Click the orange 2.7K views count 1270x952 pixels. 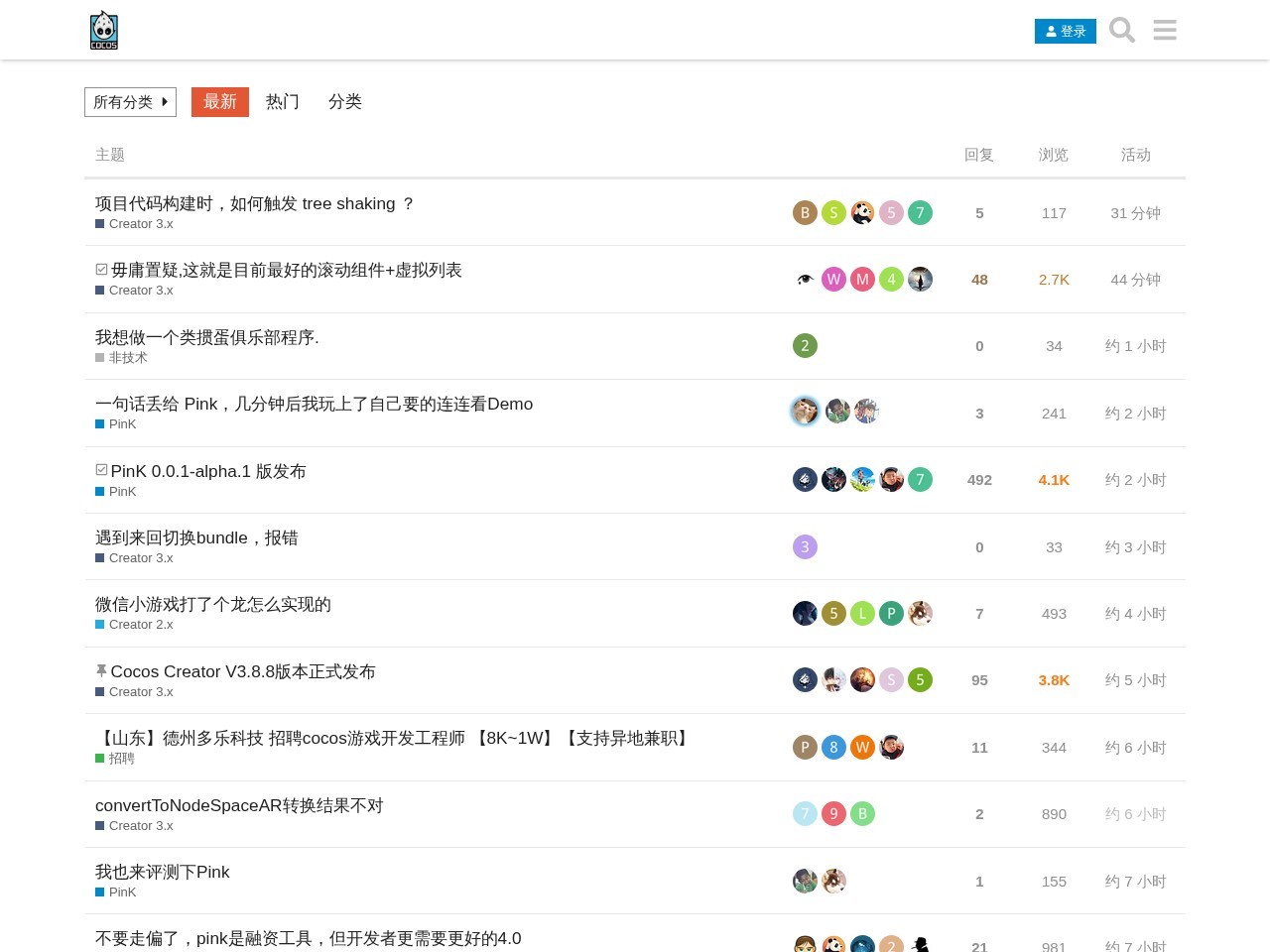(x=1054, y=279)
